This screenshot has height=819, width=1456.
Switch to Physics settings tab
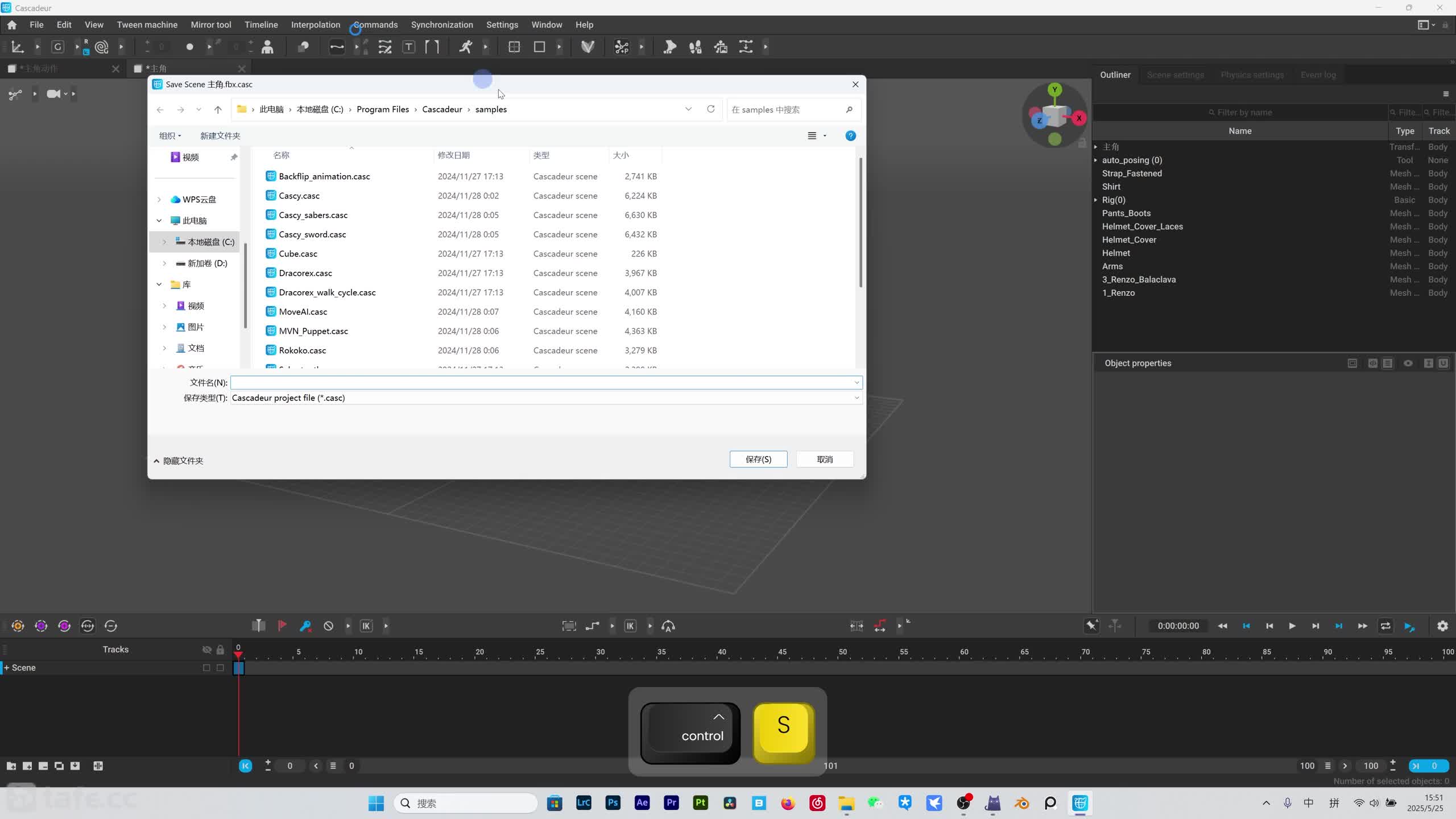pyautogui.click(x=1252, y=75)
